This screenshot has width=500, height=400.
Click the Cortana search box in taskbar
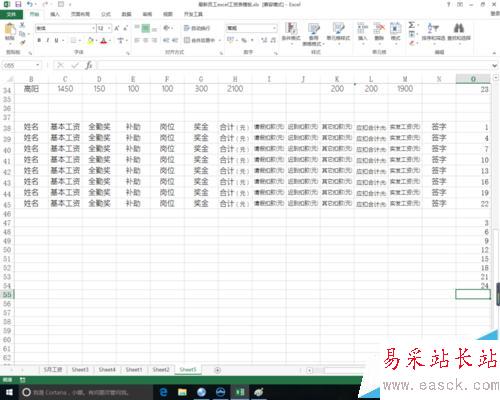tap(85, 392)
